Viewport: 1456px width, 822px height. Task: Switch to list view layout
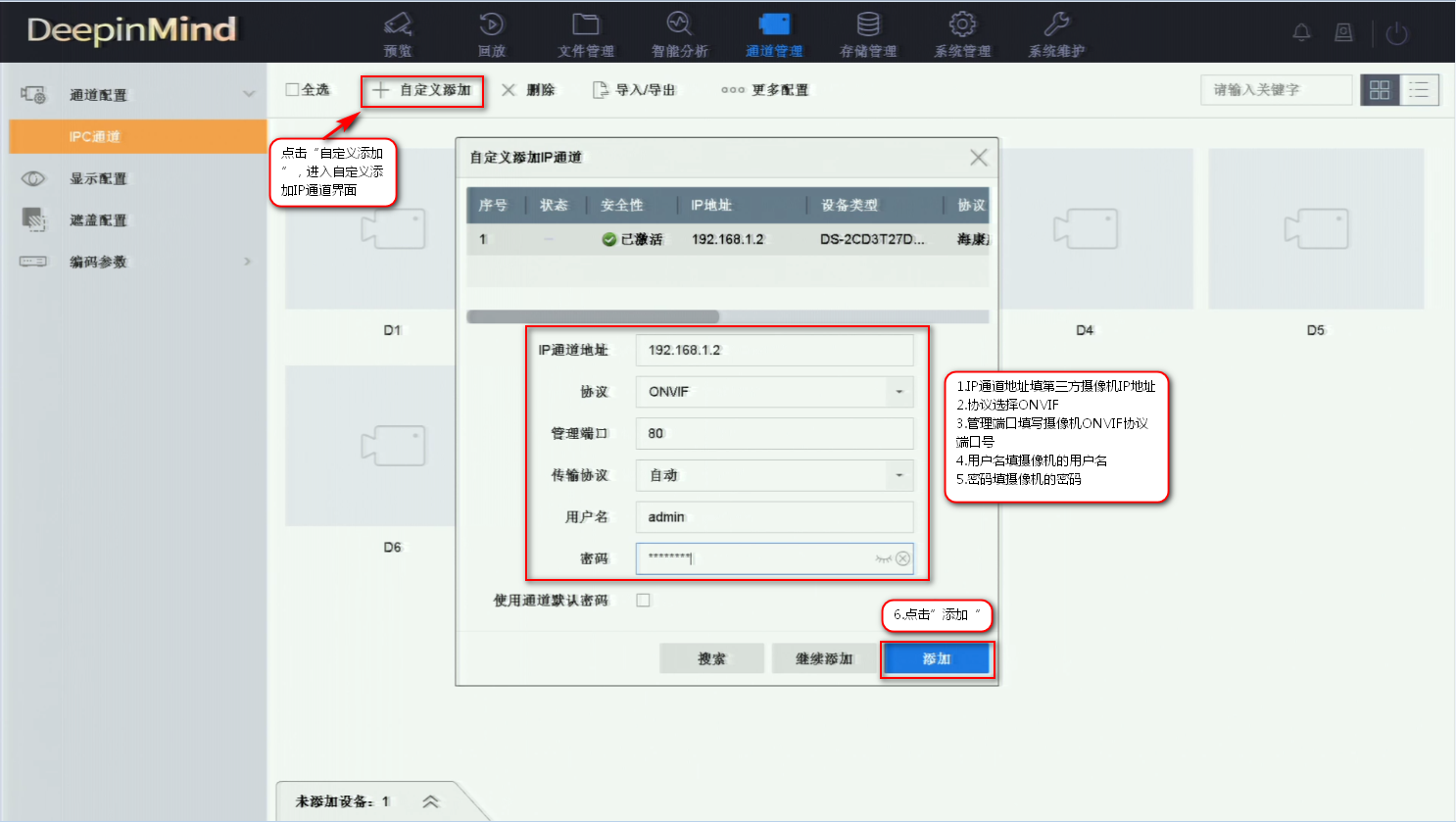(x=1419, y=89)
